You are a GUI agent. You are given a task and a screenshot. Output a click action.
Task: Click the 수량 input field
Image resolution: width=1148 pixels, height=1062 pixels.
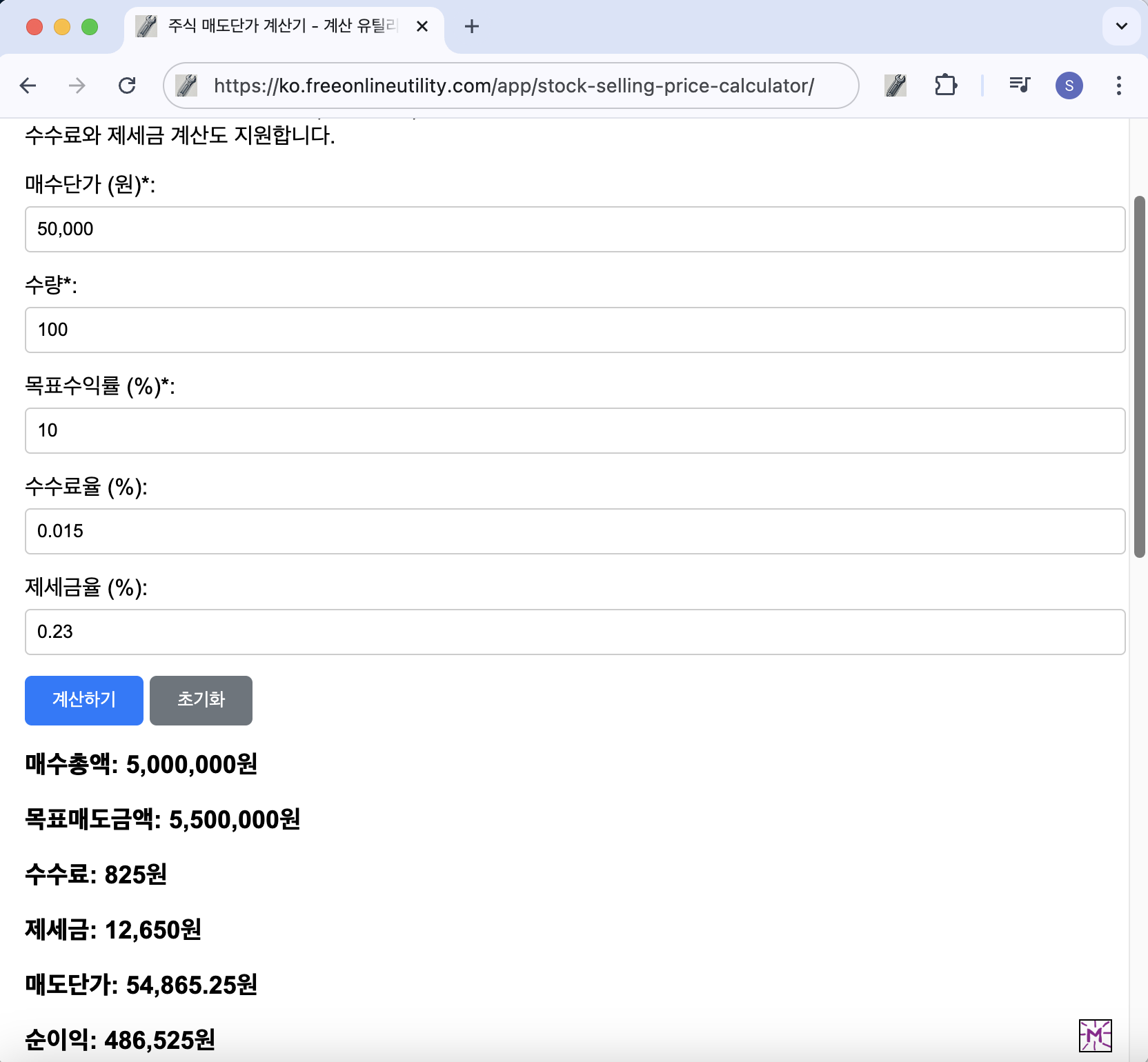pos(575,330)
